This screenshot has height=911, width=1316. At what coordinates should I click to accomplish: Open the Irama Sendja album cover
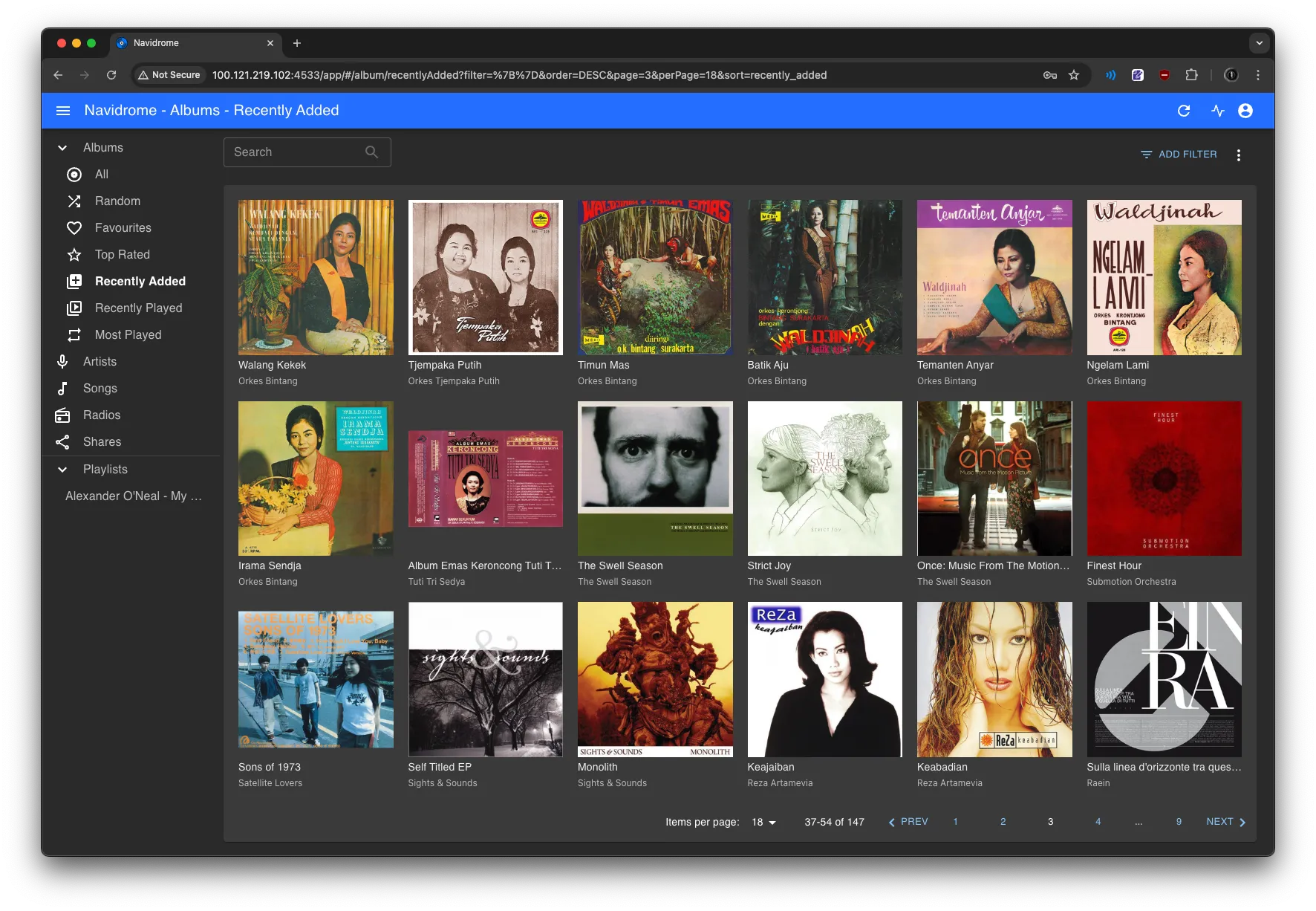(x=316, y=479)
